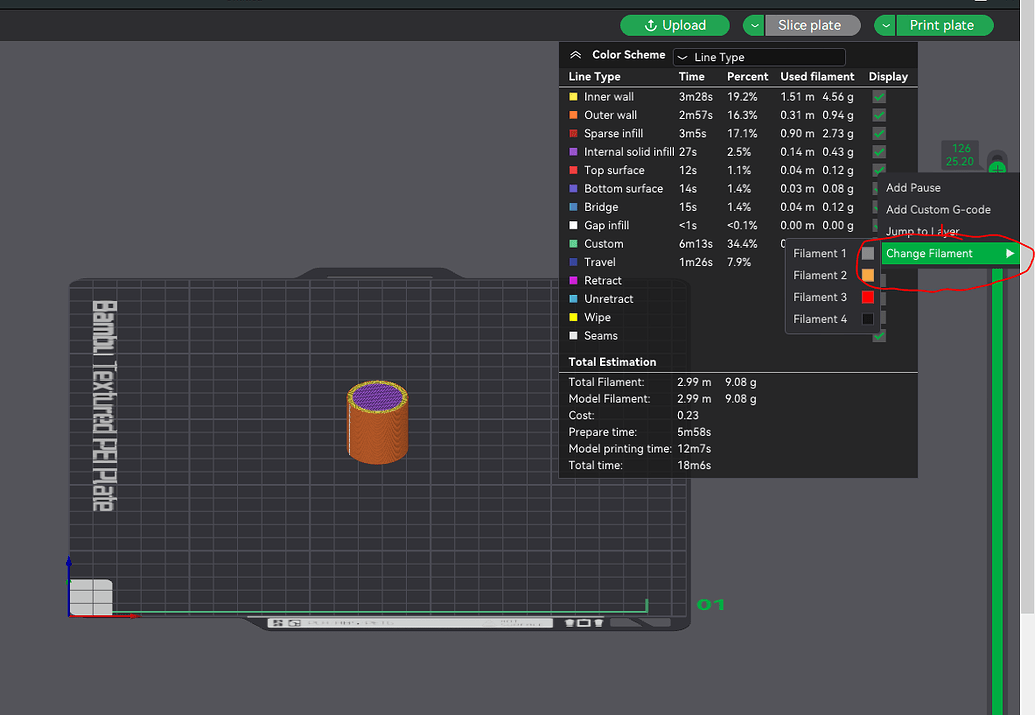The width and height of the screenshot is (1035, 715).
Task: Toggle Internal solid infill display checkbox
Action: [x=879, y=153]
